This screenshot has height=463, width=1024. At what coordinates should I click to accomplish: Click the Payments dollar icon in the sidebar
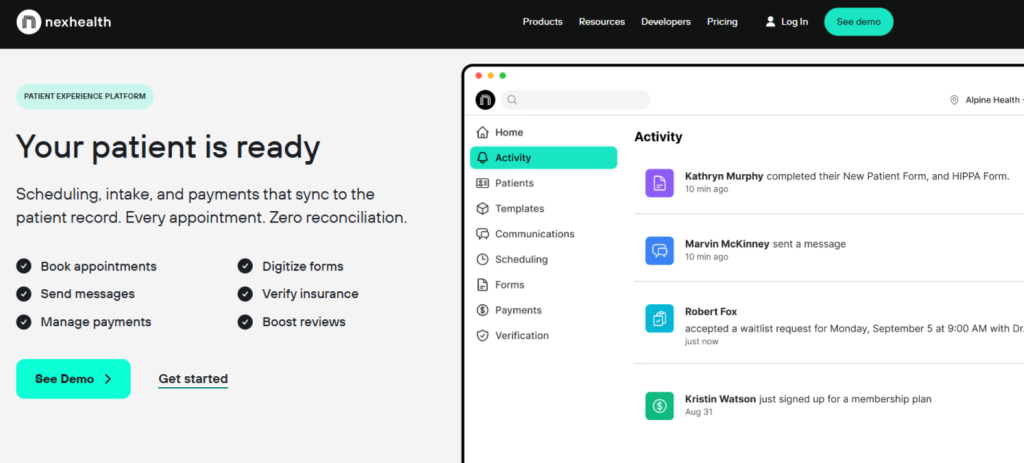click(x=483, y=310)
